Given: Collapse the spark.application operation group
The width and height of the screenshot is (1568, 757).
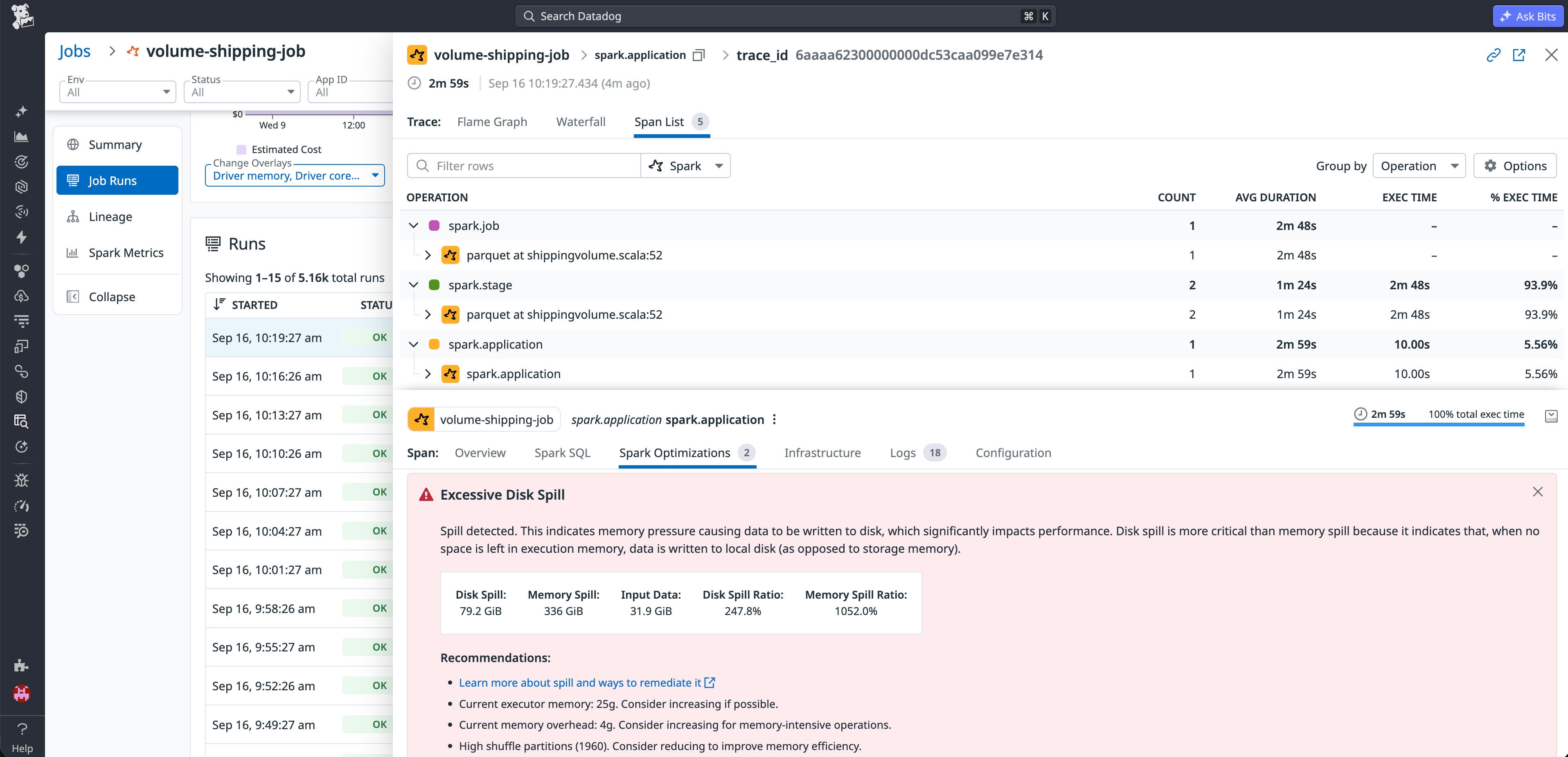Looking at the screenshot, I should (x=413, y=345).
